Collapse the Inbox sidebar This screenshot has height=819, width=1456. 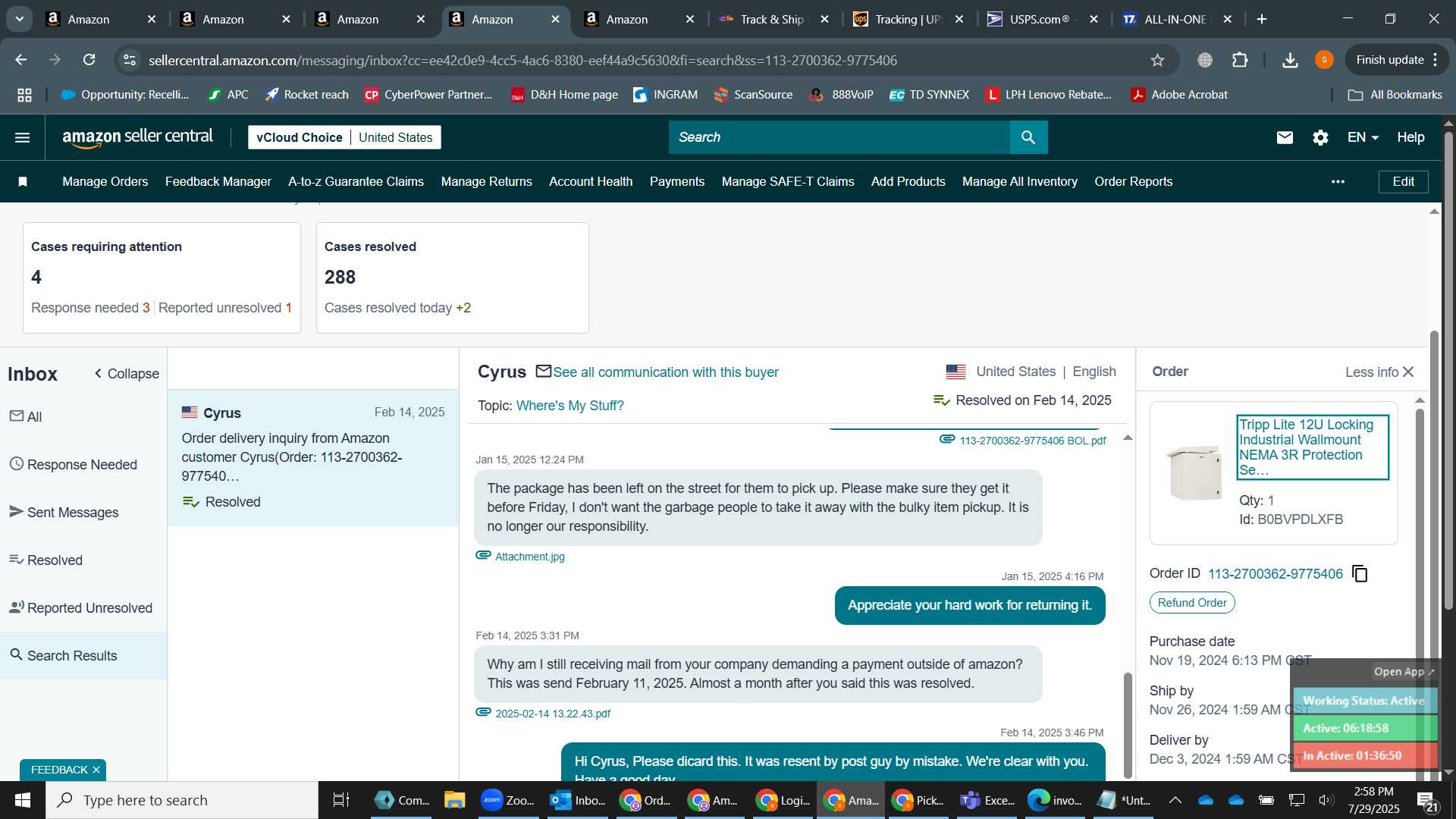coord(126,374)
